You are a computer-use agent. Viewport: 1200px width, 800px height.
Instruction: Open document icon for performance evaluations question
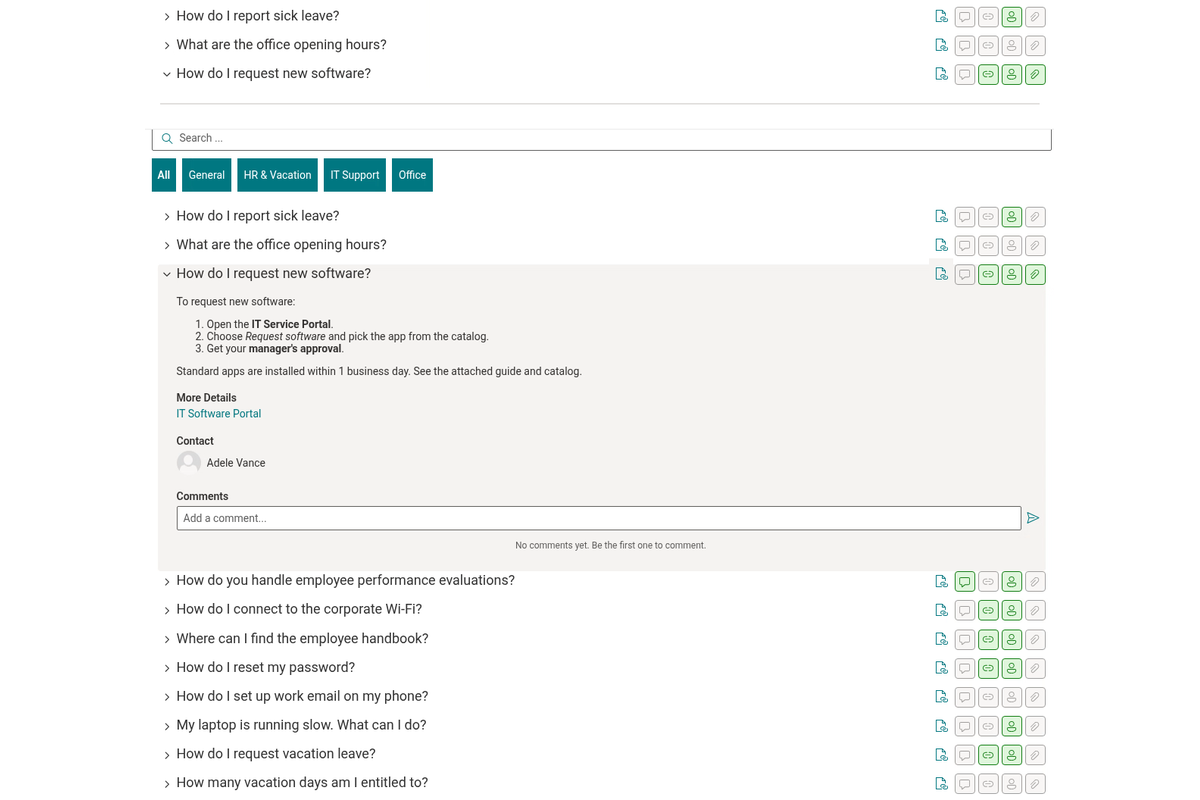[941, 581]
